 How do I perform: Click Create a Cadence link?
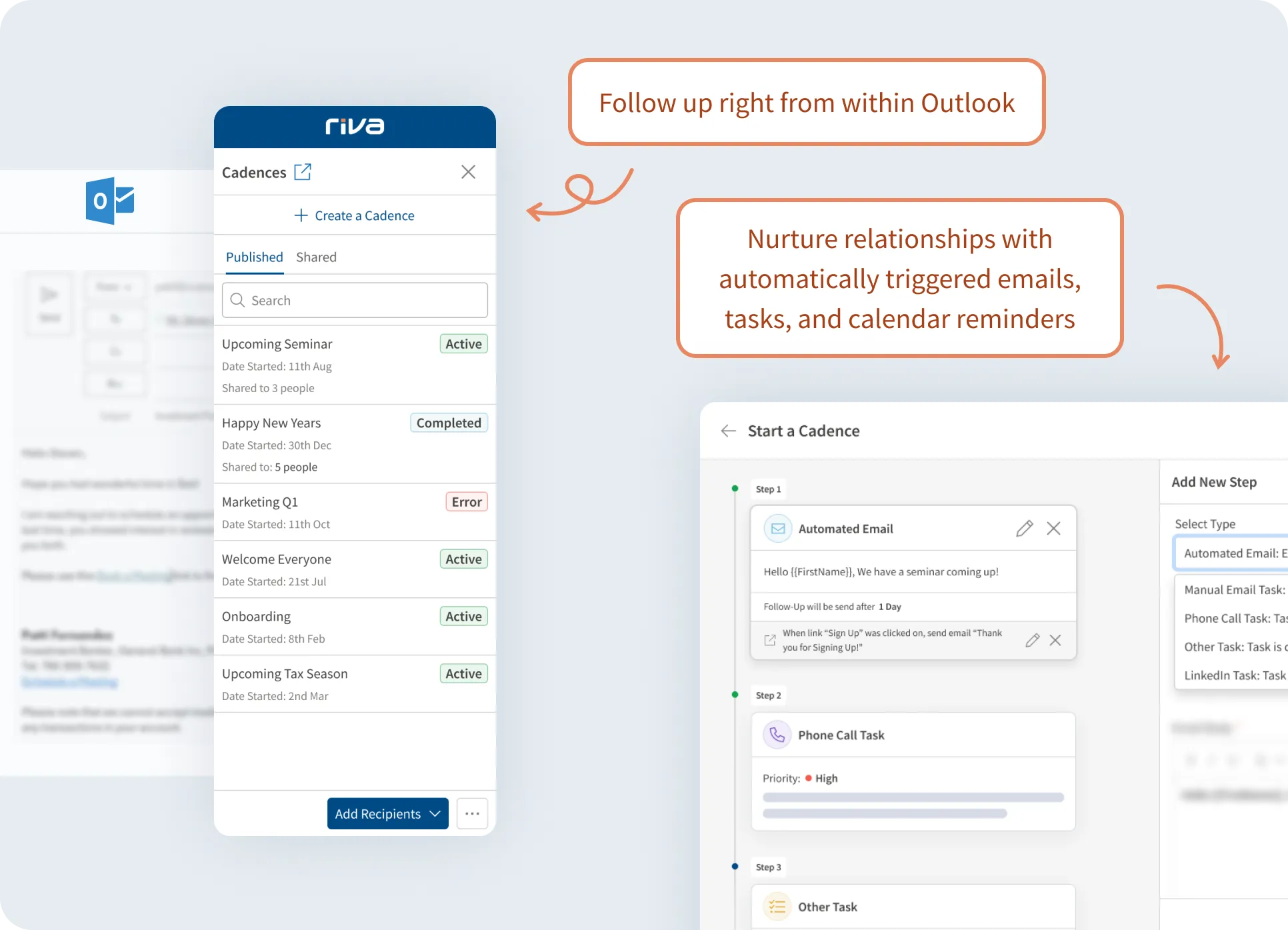point(355,215)
